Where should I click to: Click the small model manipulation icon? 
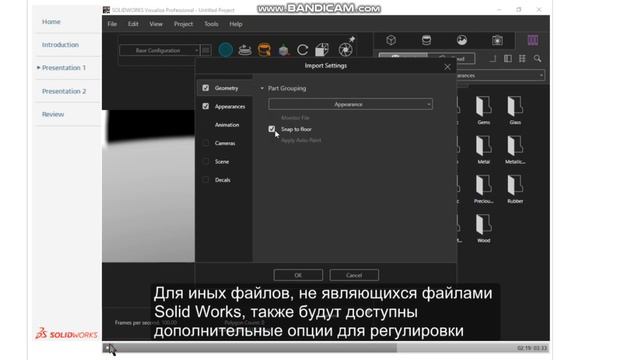(x=284, y=50)
